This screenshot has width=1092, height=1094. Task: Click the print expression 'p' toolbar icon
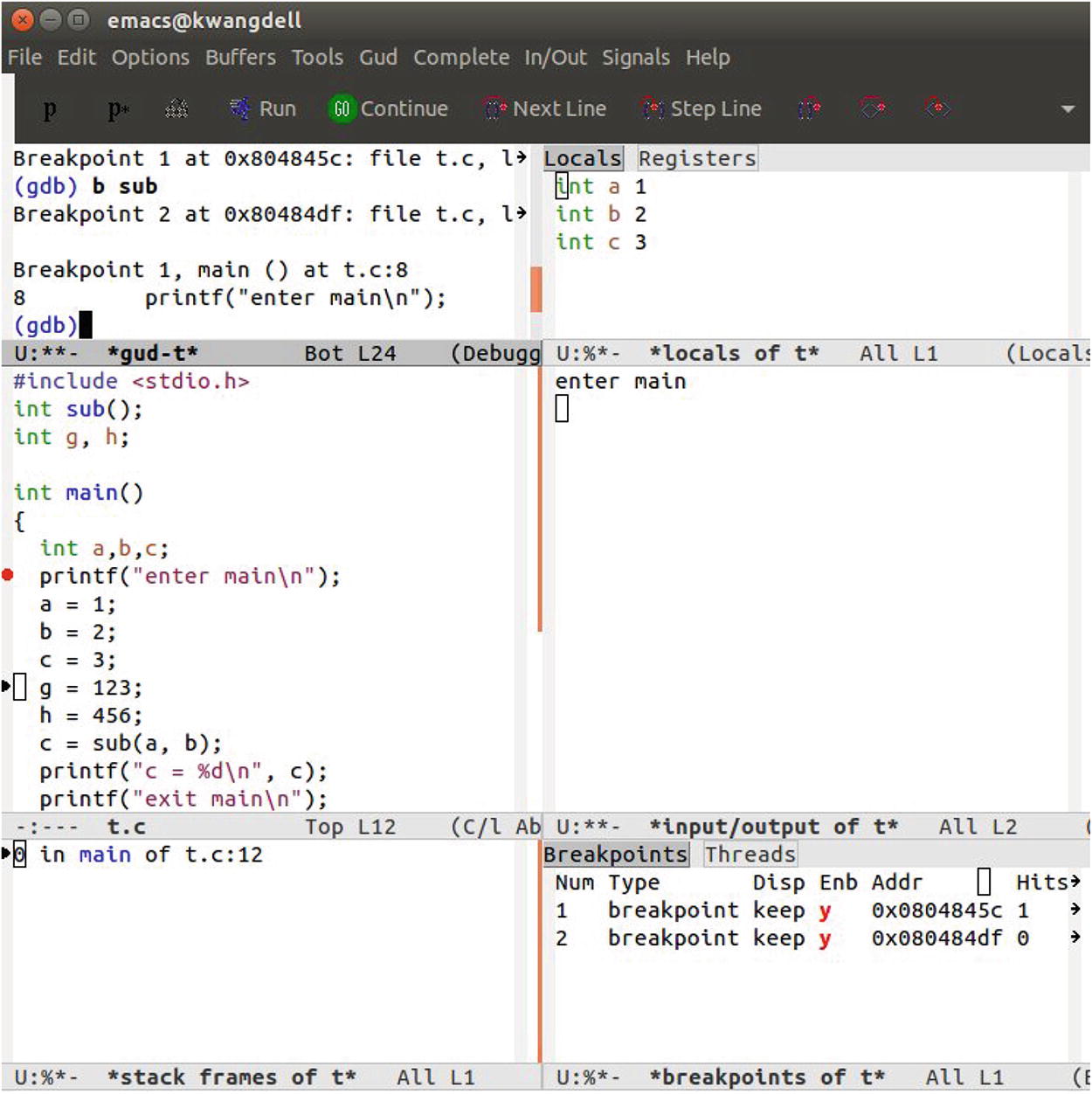pos(50,109)
